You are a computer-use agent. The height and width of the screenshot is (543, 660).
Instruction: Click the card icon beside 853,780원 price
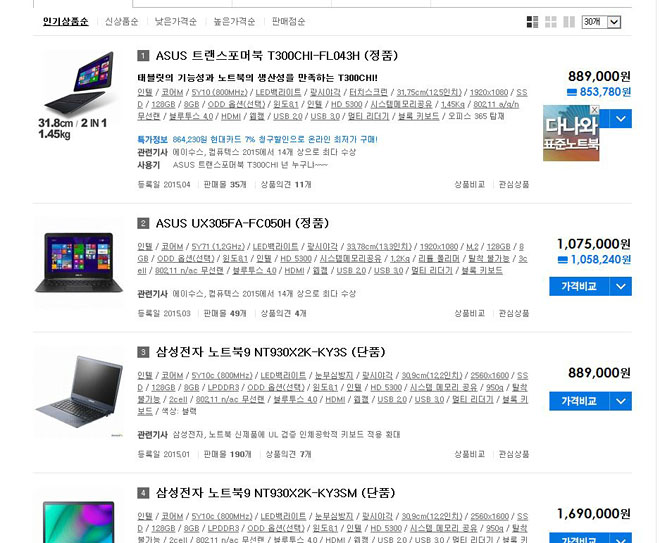(x=572, y=92)
